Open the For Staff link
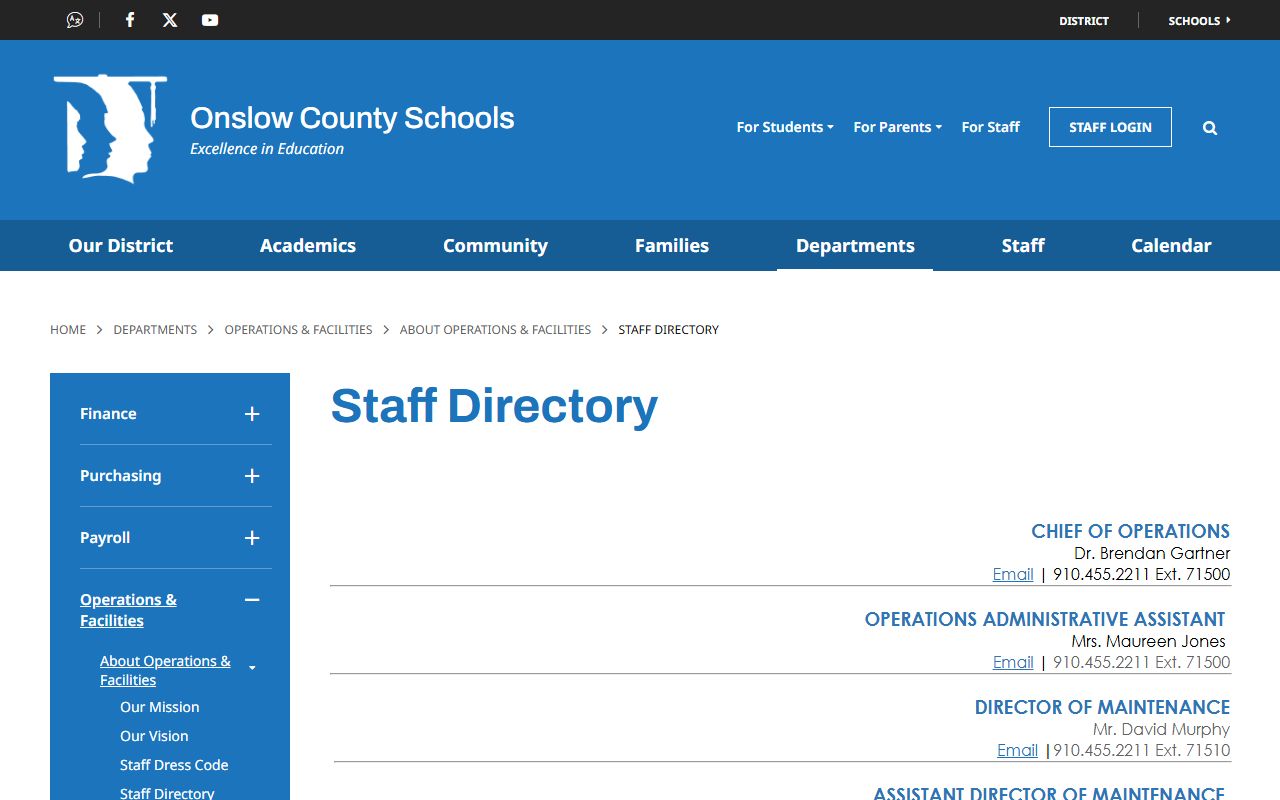 pos(990,127)
